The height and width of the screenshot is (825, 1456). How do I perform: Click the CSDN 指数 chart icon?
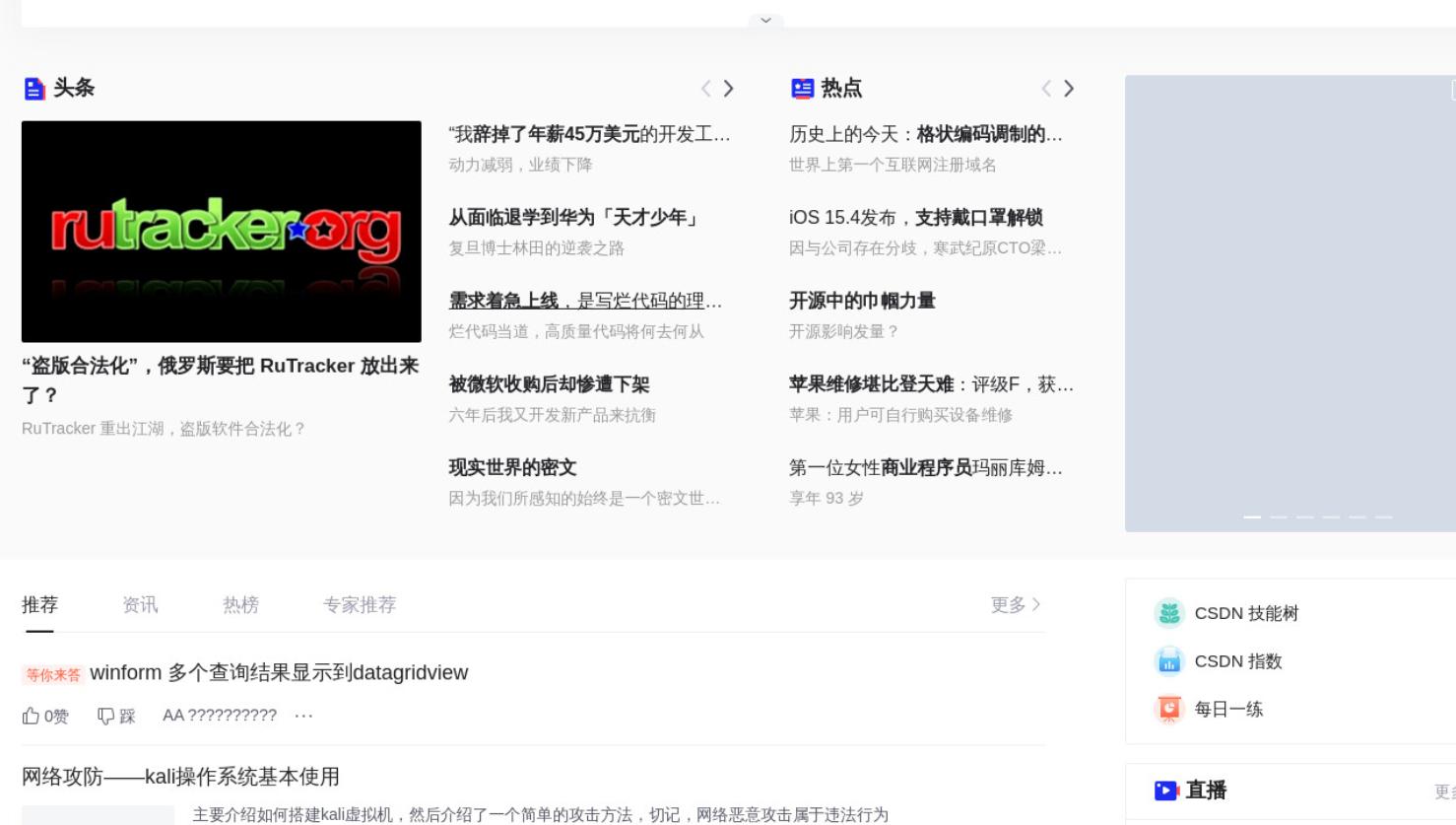pyautogui.click(x=1169, y=661)
